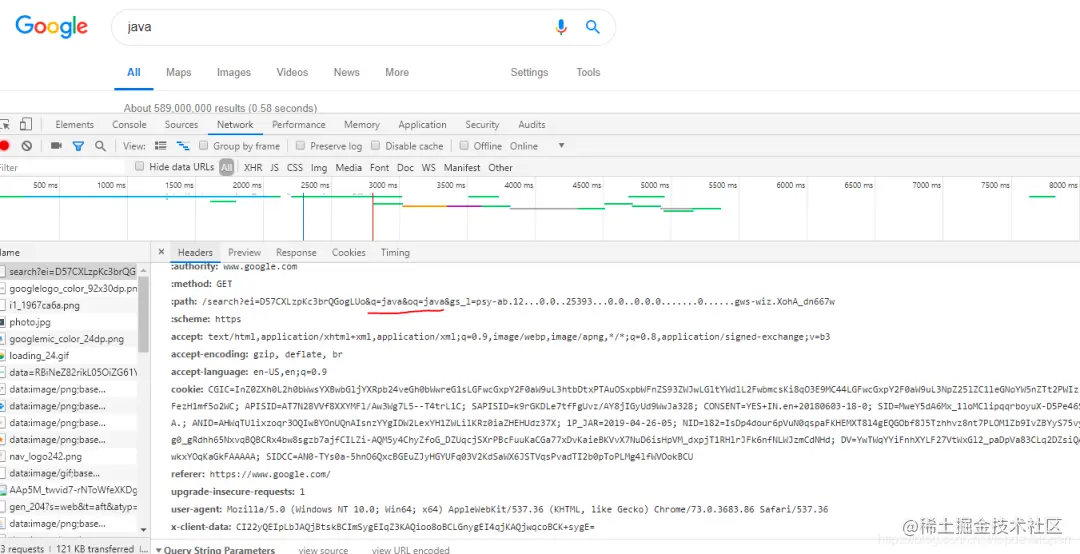Open the Security tab
The width and height of the screenshot is (1080, 554).
point(482,125)
